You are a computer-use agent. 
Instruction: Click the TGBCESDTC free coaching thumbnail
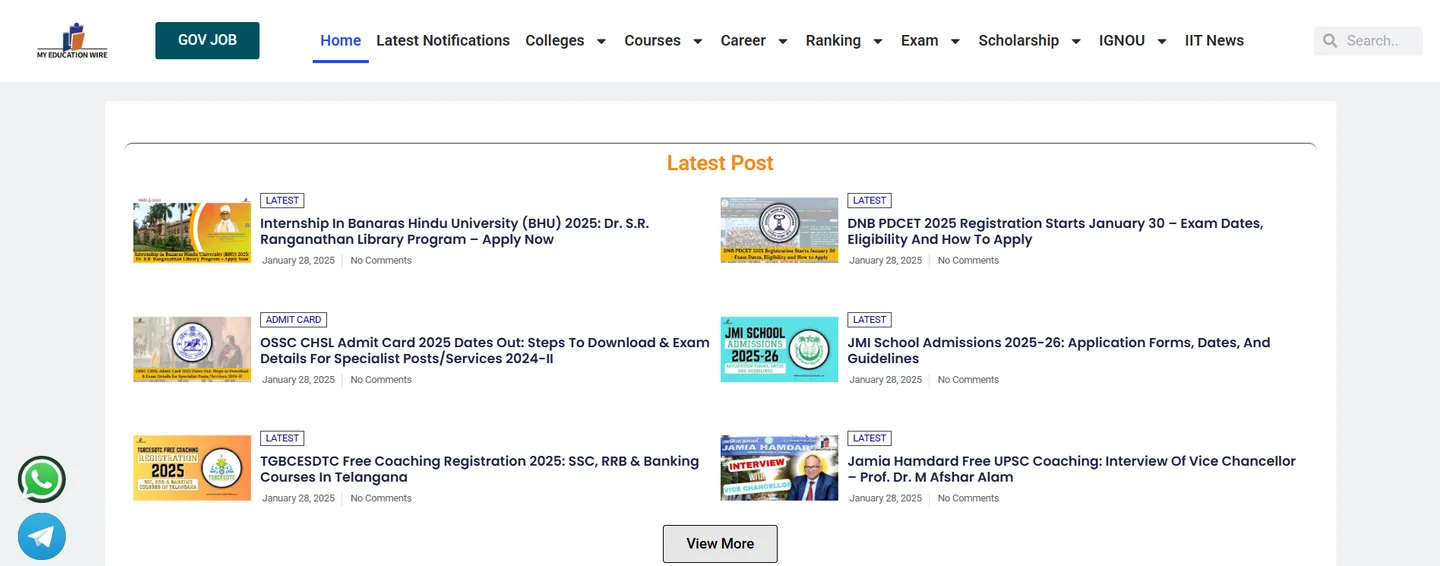tap(192, 468)
